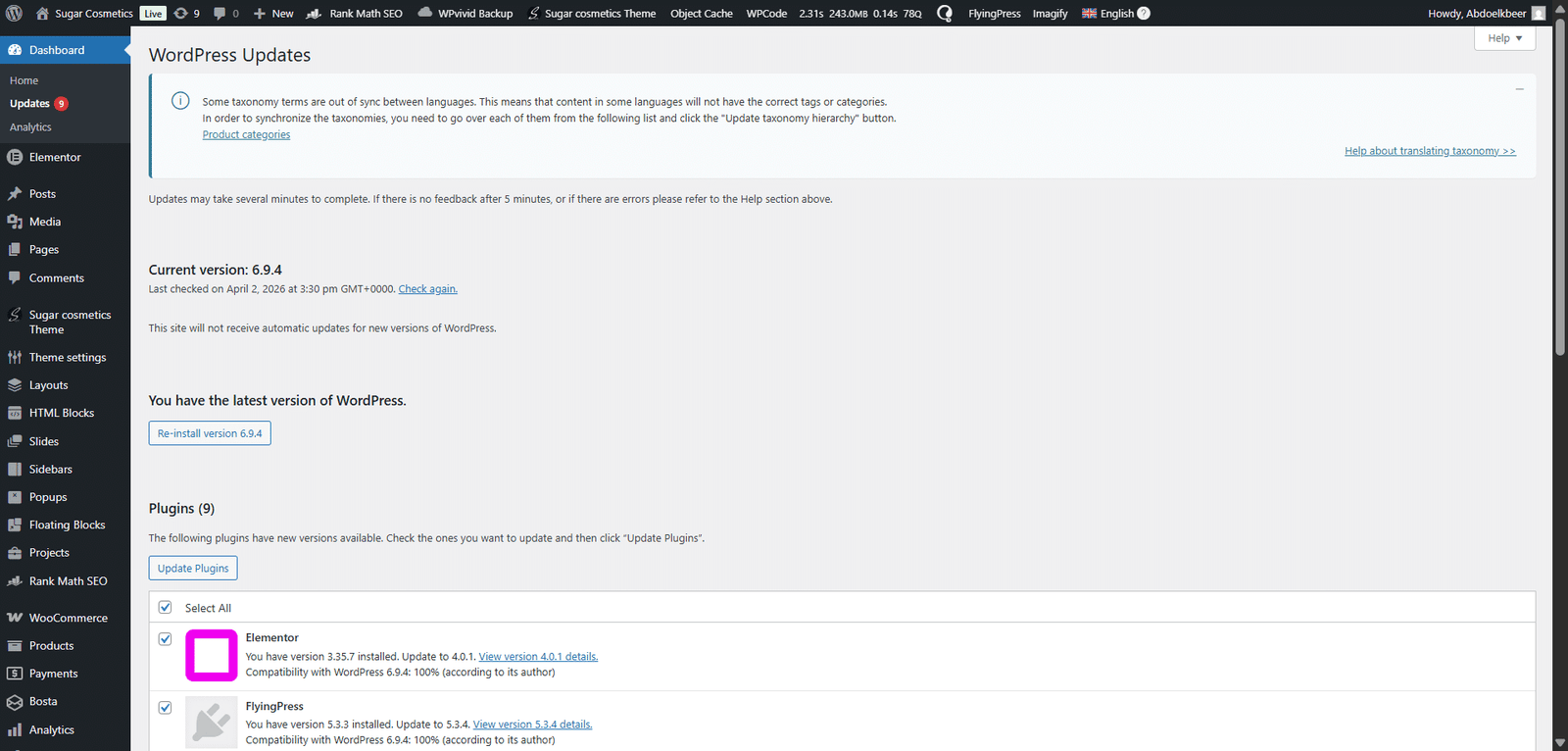Viewport: 1568px width, 751px height.
Task: Expand the Help dropdown tab
Action: (x=1504, y=38)
